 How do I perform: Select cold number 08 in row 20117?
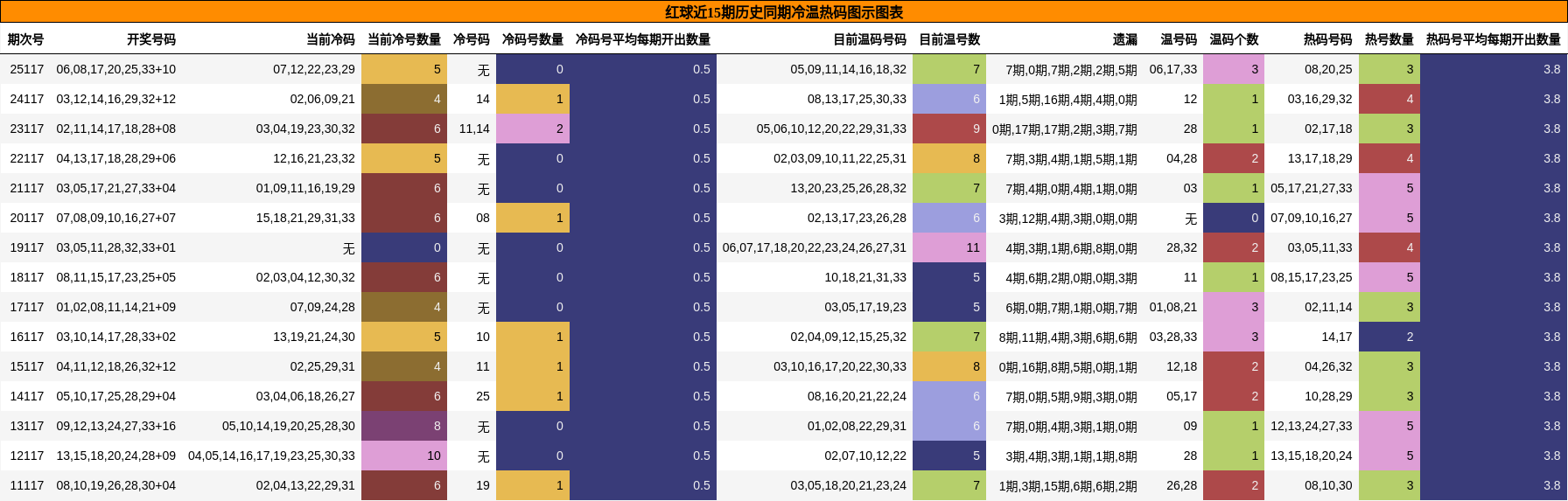point(483,218)
